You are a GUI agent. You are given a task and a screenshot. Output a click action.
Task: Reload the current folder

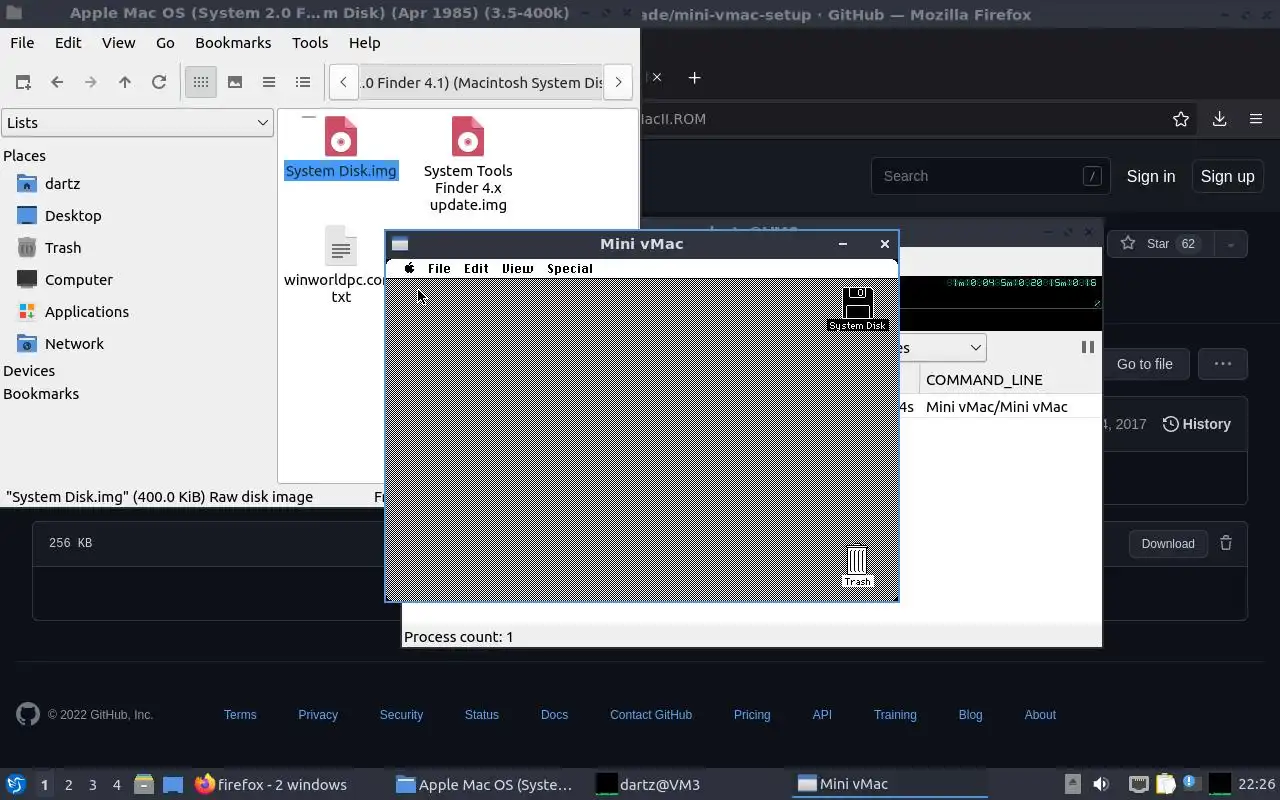point(159,82)
